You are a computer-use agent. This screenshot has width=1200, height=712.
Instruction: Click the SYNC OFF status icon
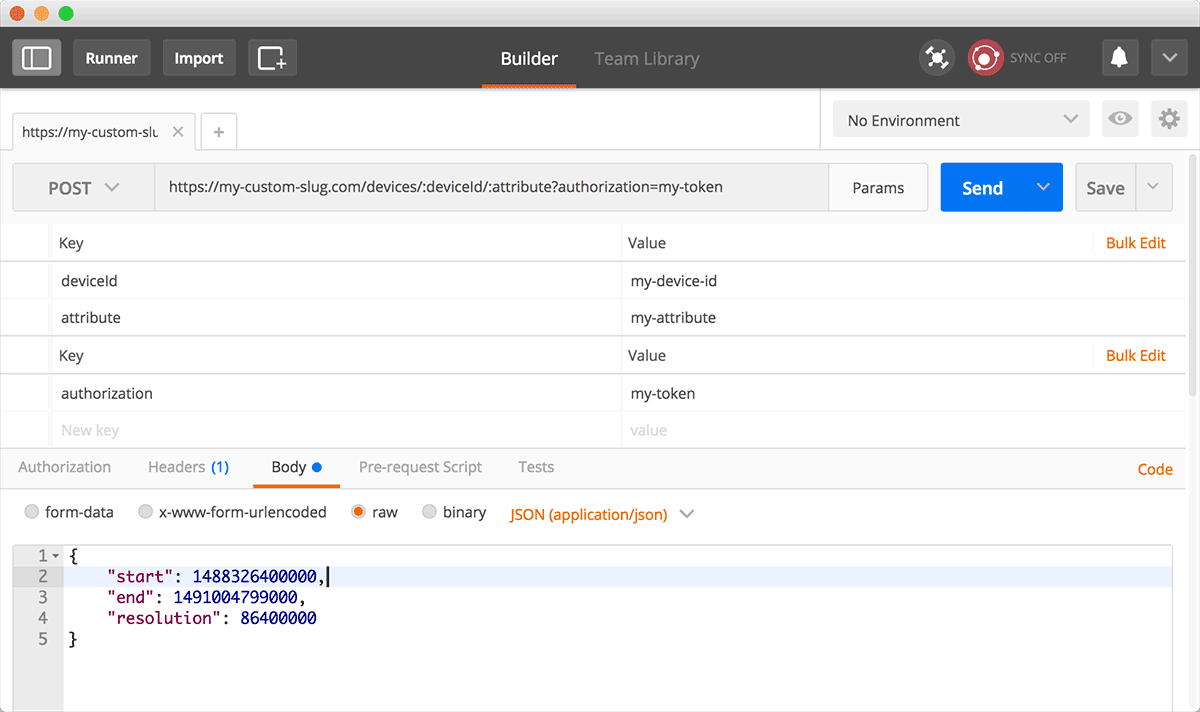(x=985, y=58)
